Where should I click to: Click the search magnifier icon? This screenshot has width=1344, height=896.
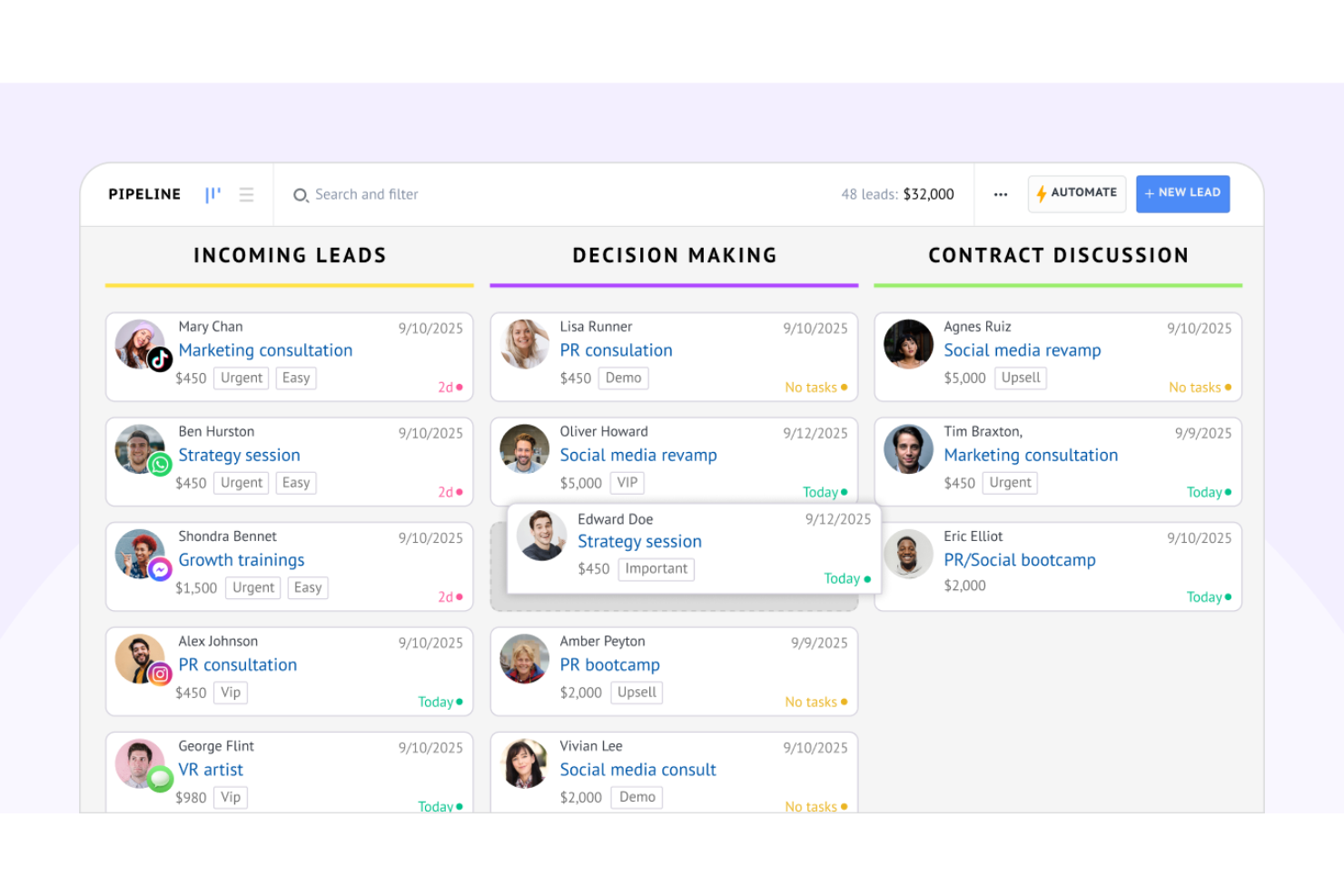pyautogui.click(x=301, y=195)
